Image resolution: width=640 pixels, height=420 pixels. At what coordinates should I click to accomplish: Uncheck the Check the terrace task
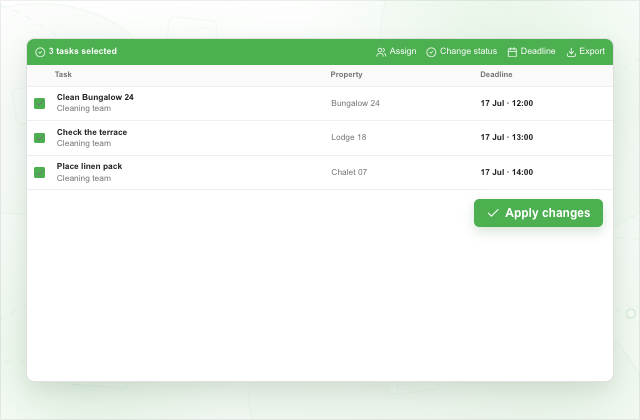click(x=40, y=138)
